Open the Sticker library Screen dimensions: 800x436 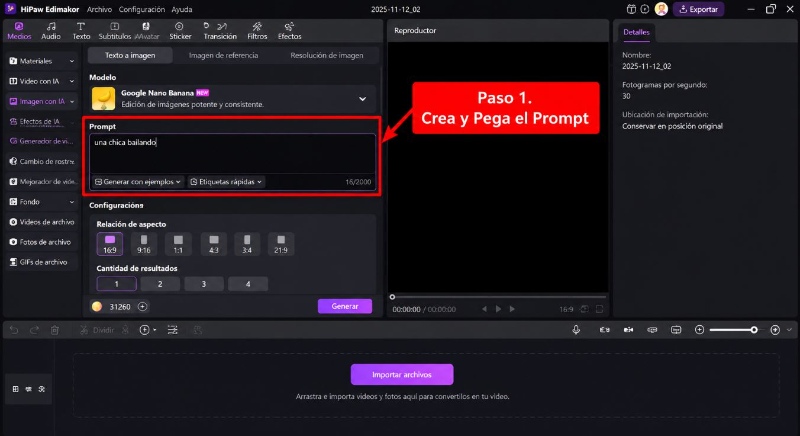[x=180, y=31]
